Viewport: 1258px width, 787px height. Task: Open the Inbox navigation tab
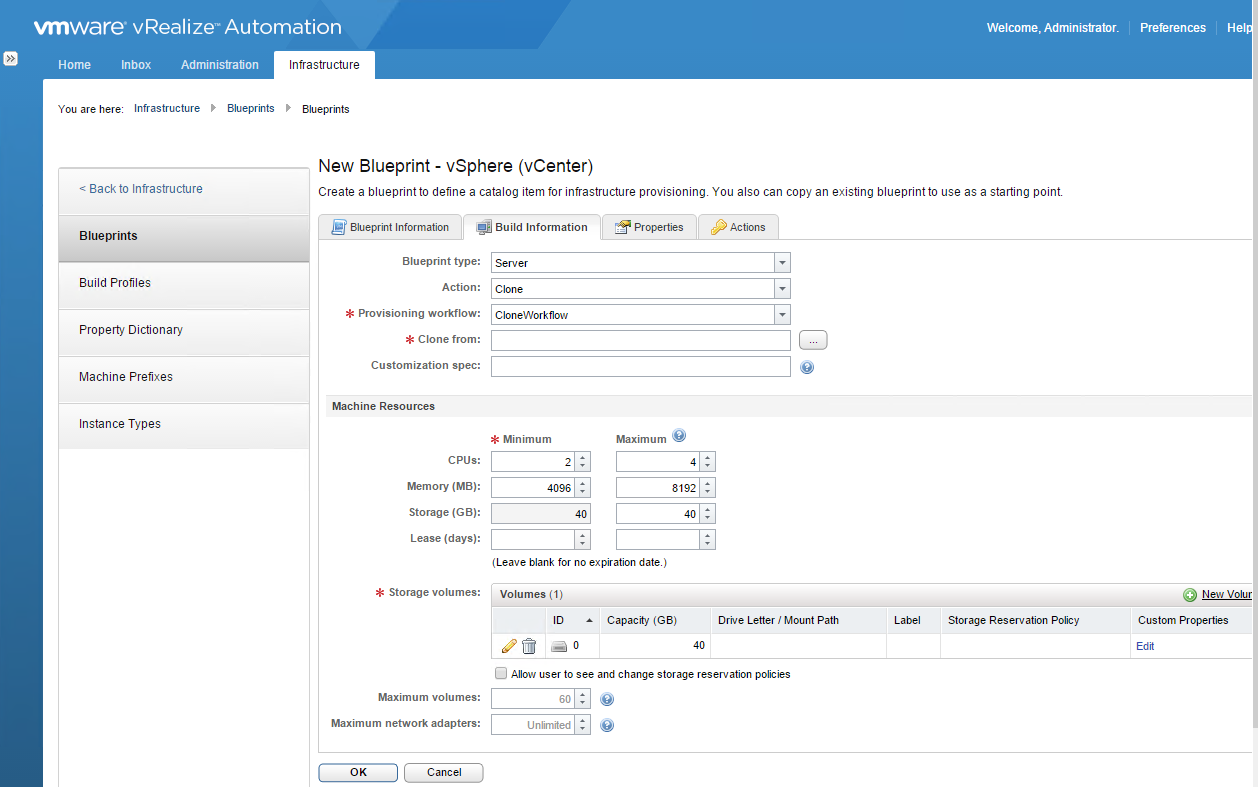point(136,65)
